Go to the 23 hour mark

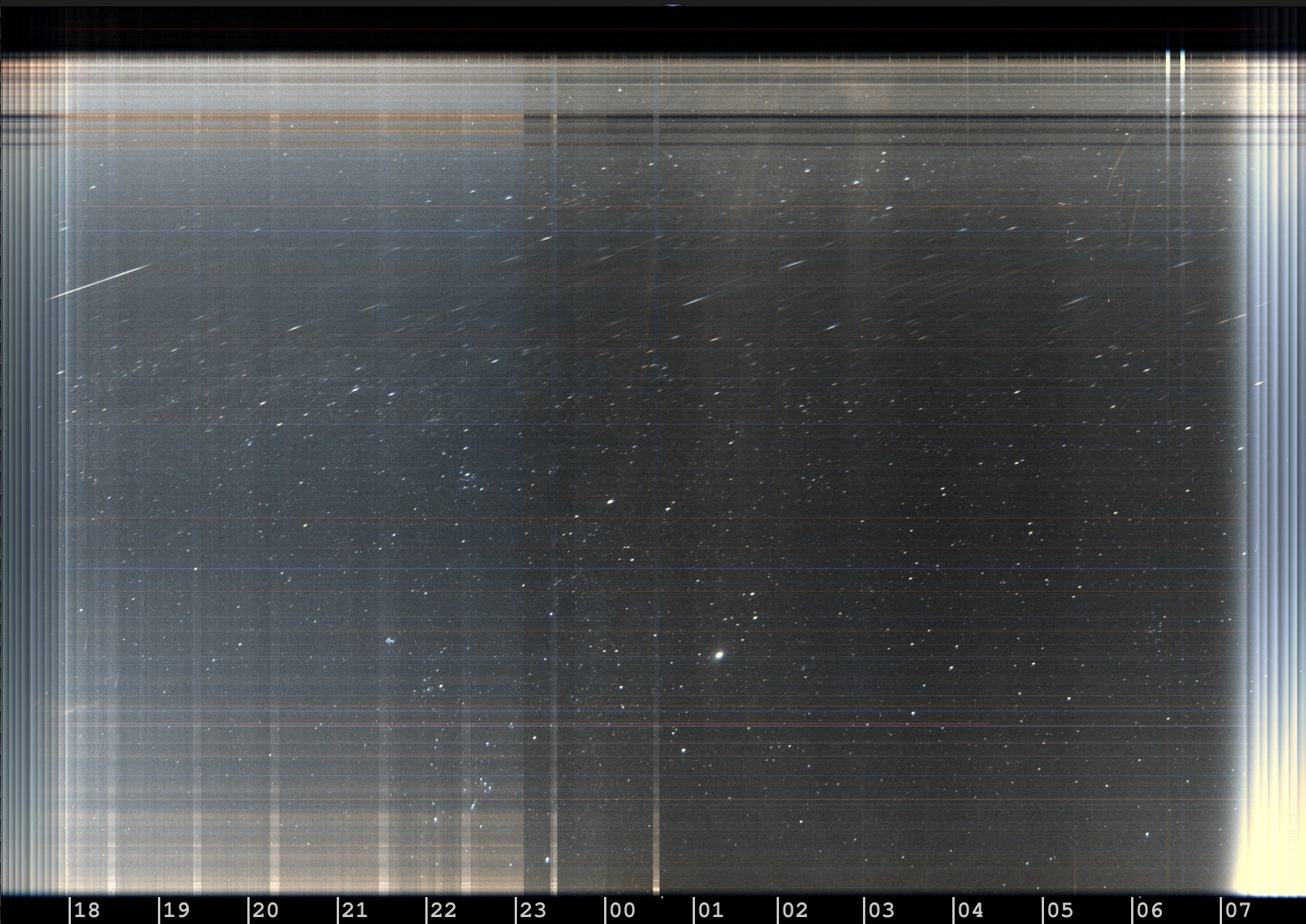[x=533, y=910]
